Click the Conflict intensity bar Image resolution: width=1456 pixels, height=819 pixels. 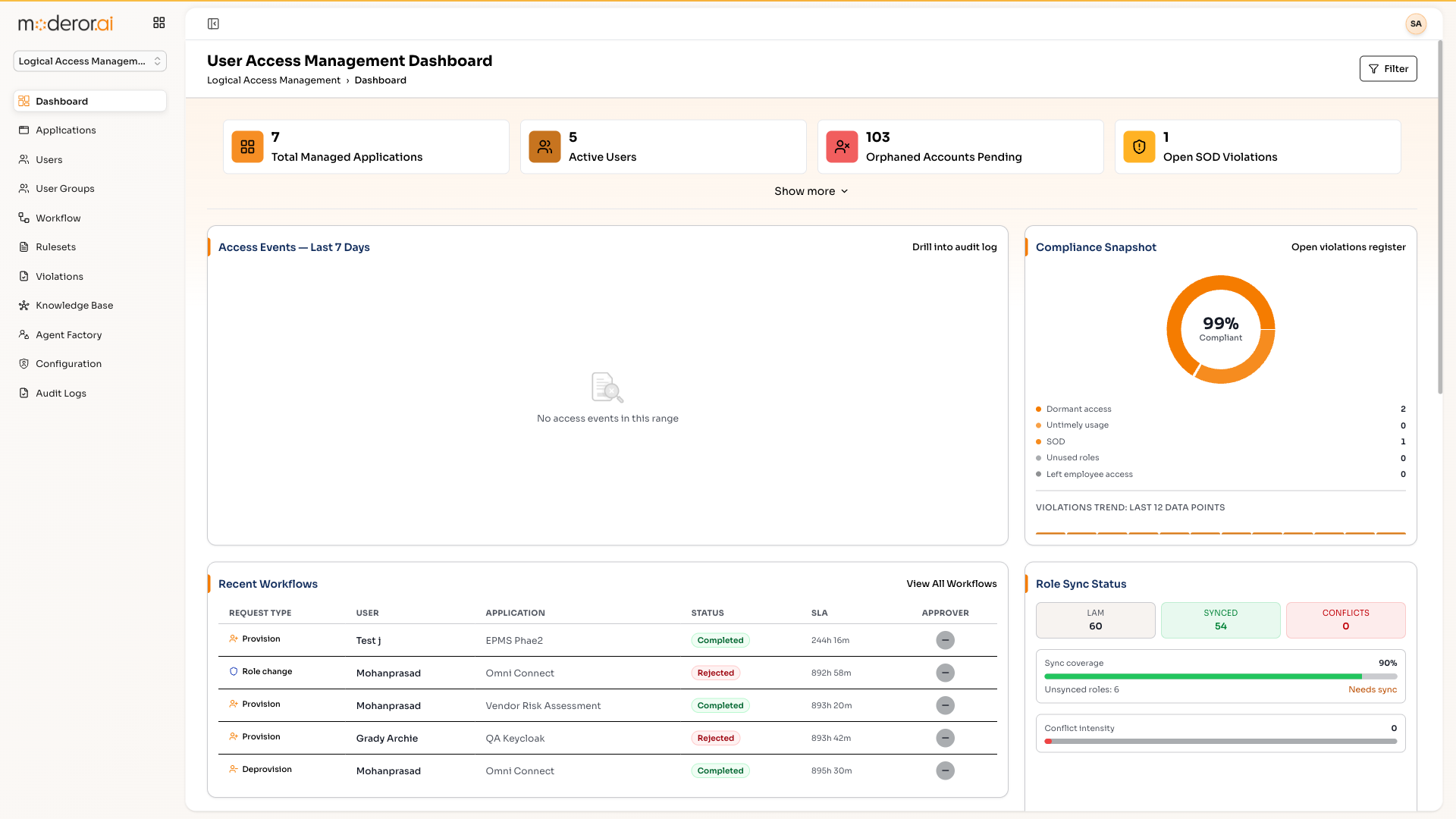pyautogui.click(x=1220, y=742)
